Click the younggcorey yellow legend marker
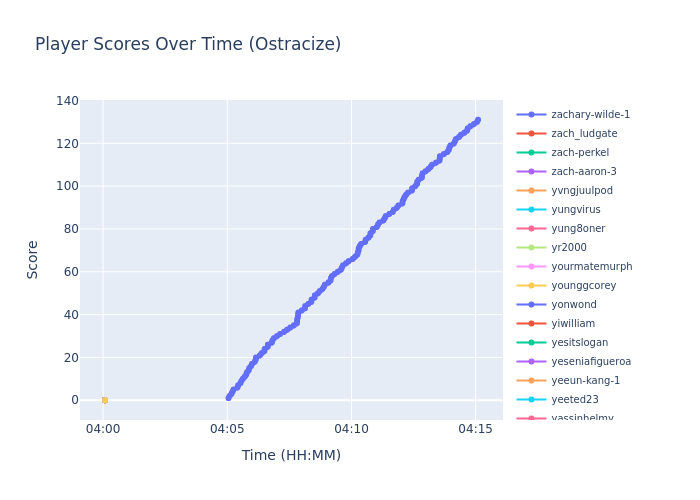 [531, 286]
